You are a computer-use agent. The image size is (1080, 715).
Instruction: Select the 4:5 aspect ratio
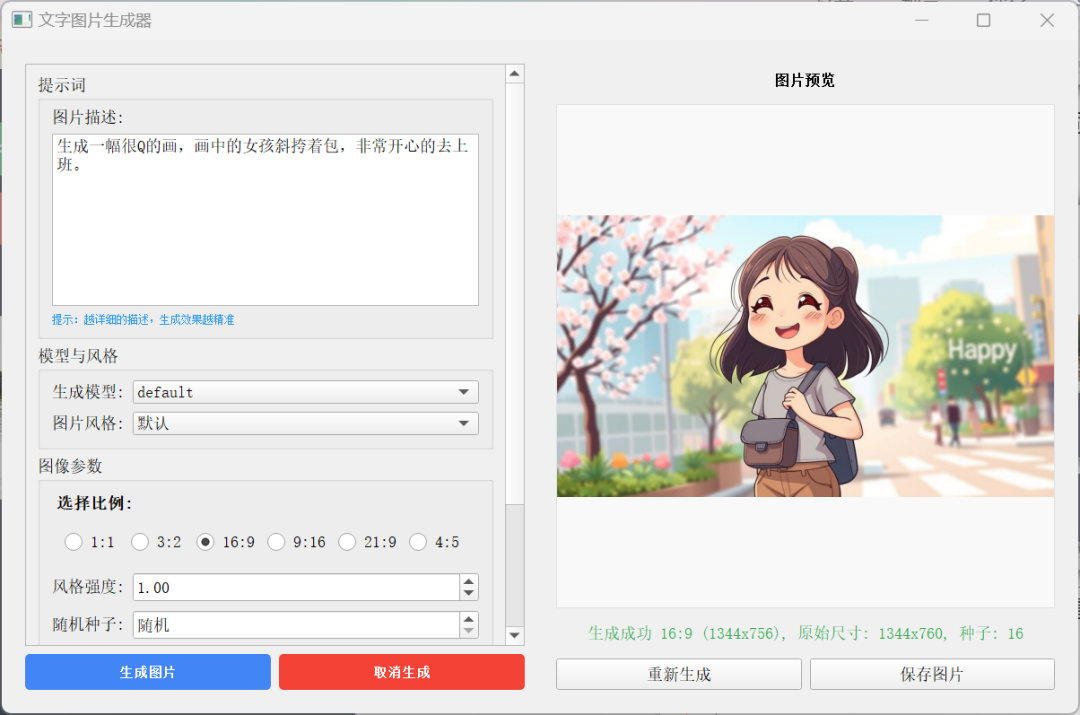pos(418,542)
